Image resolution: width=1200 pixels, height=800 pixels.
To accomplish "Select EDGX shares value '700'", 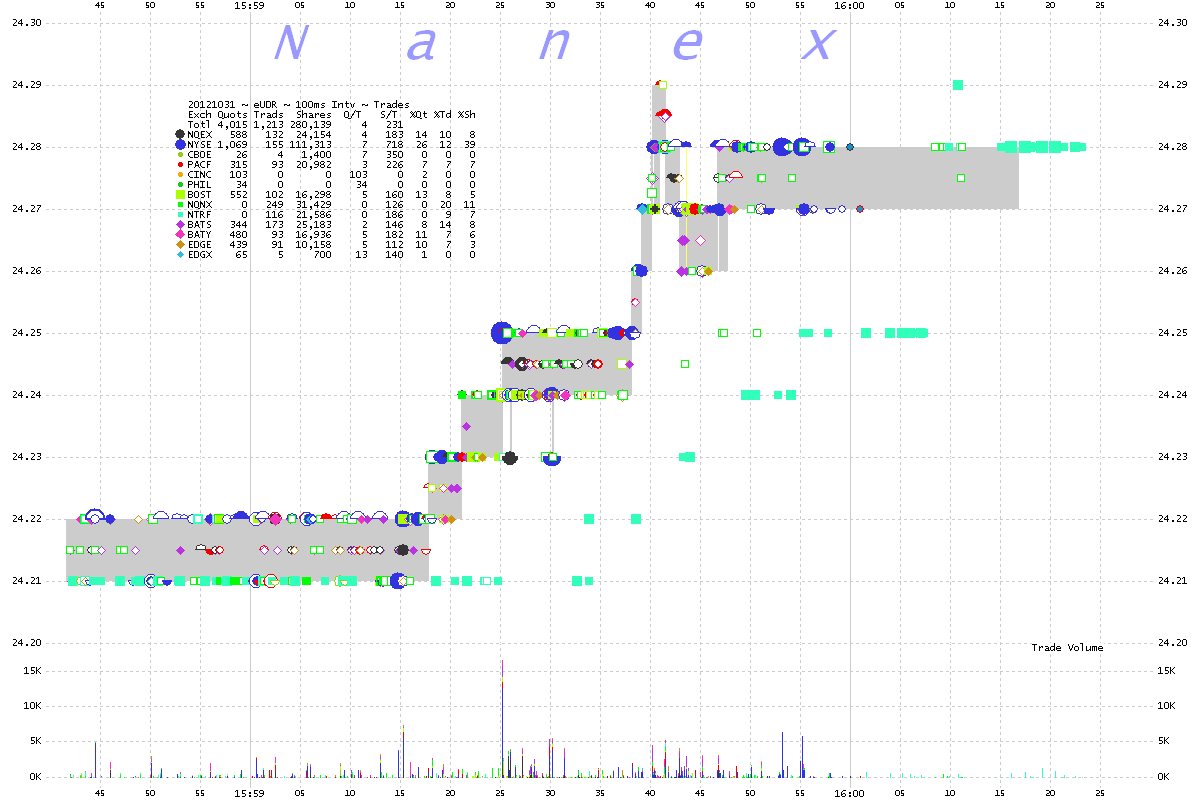I will [321, 254].
